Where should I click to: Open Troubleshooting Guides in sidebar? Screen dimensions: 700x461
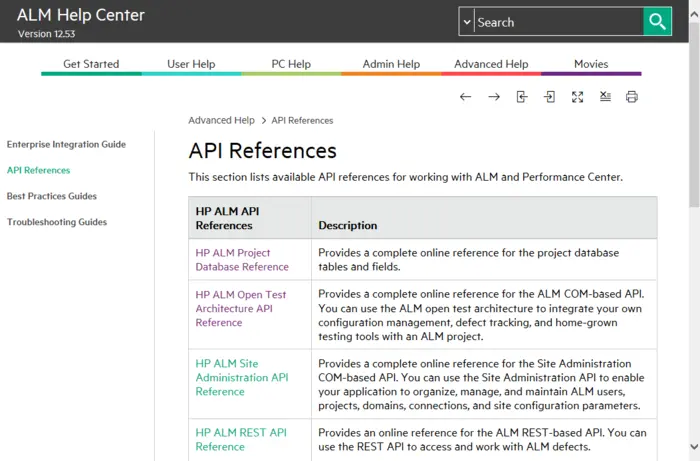(57, 222)
